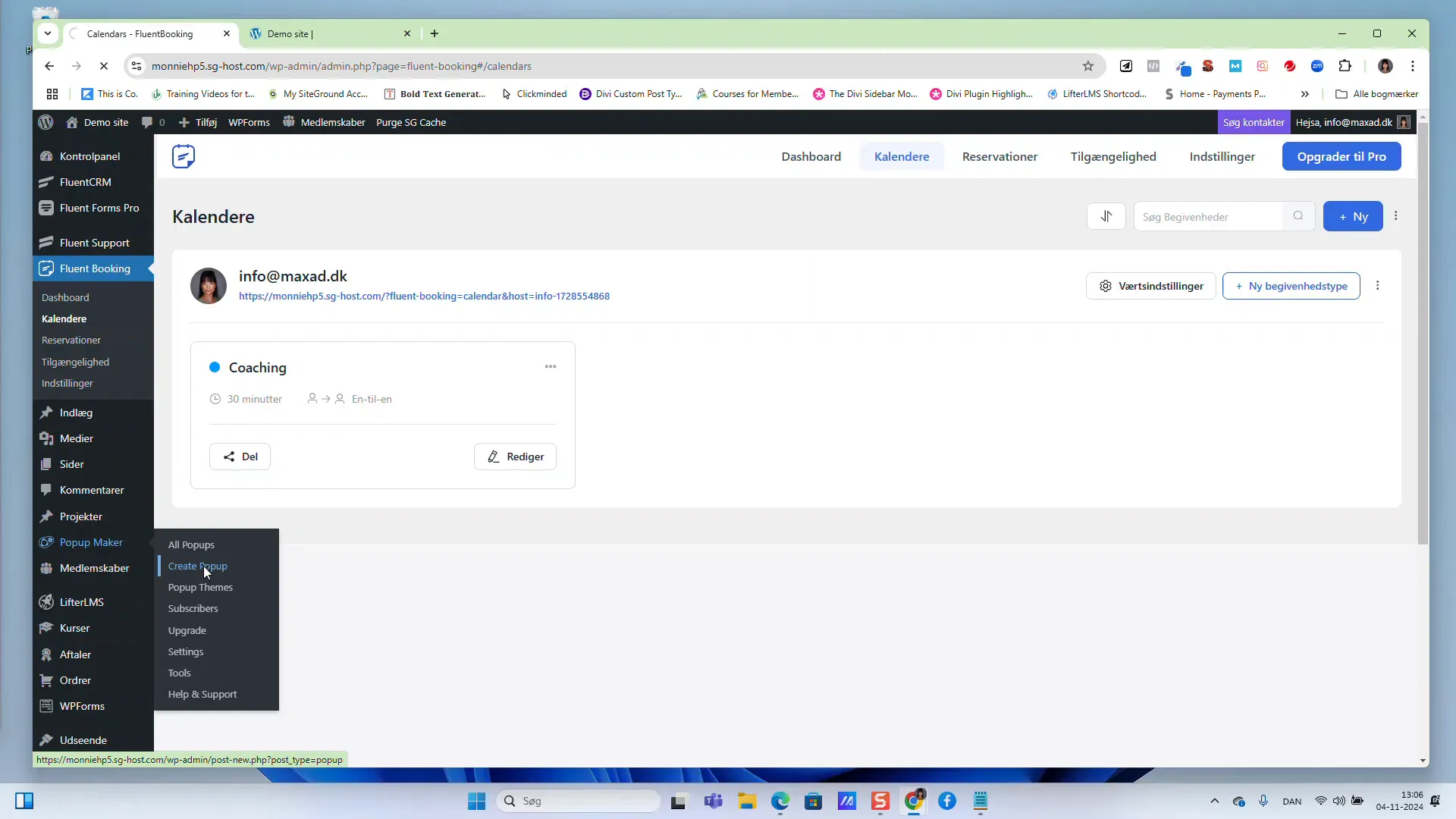This screenshot has height=819, width=1456.
Task: Open the tab search chevron
Action: (48, 33)
